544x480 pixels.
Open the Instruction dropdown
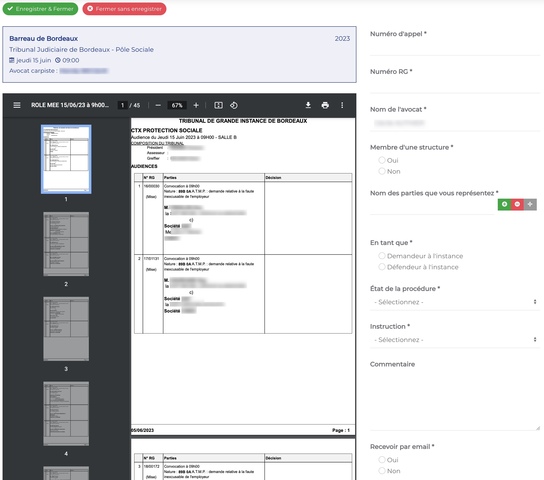click(x=455, y=340)
